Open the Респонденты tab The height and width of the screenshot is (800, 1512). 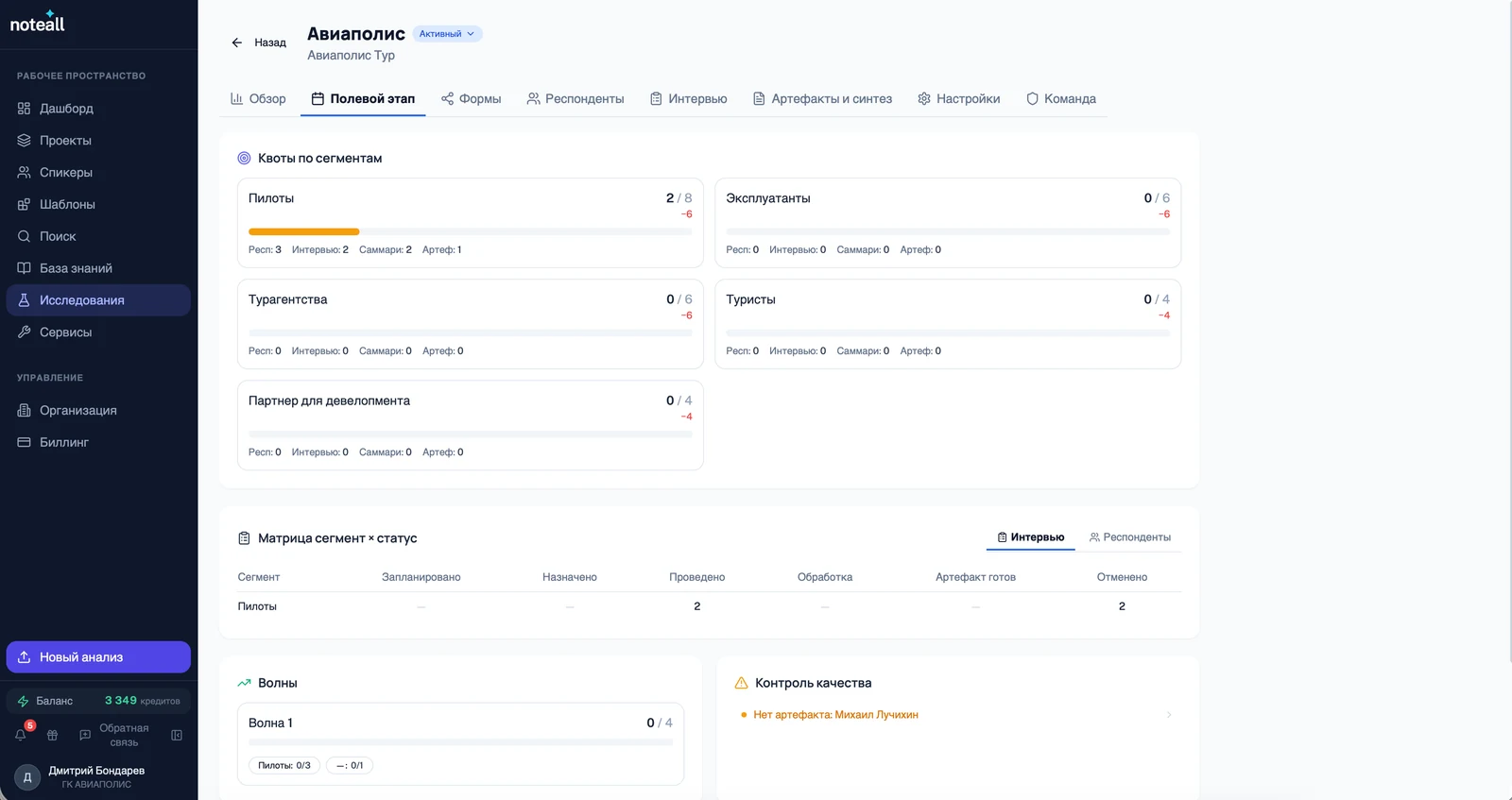coord(576,99)
